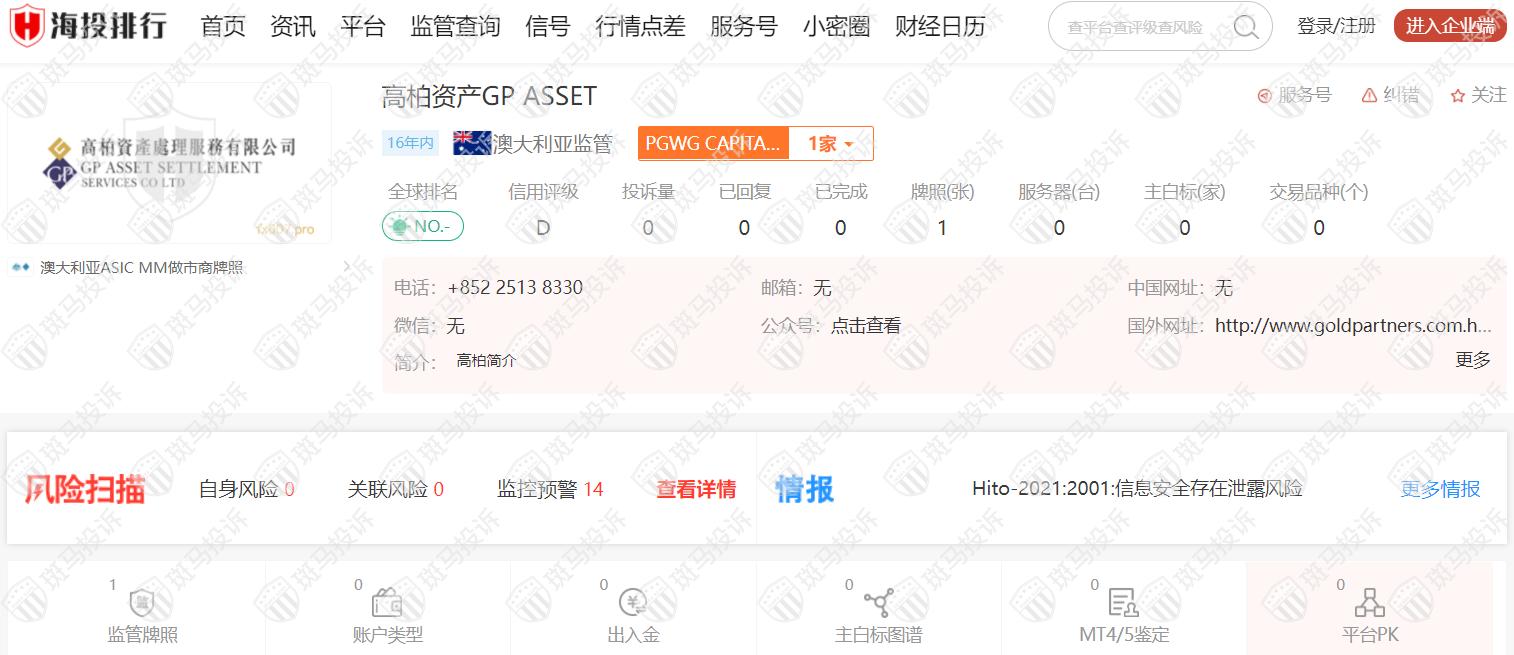View the 主白标图谱 network icon
Image resolution: width=1514 pixels, height=655 pixels.
pyautogui.click(x=878, y=604)
